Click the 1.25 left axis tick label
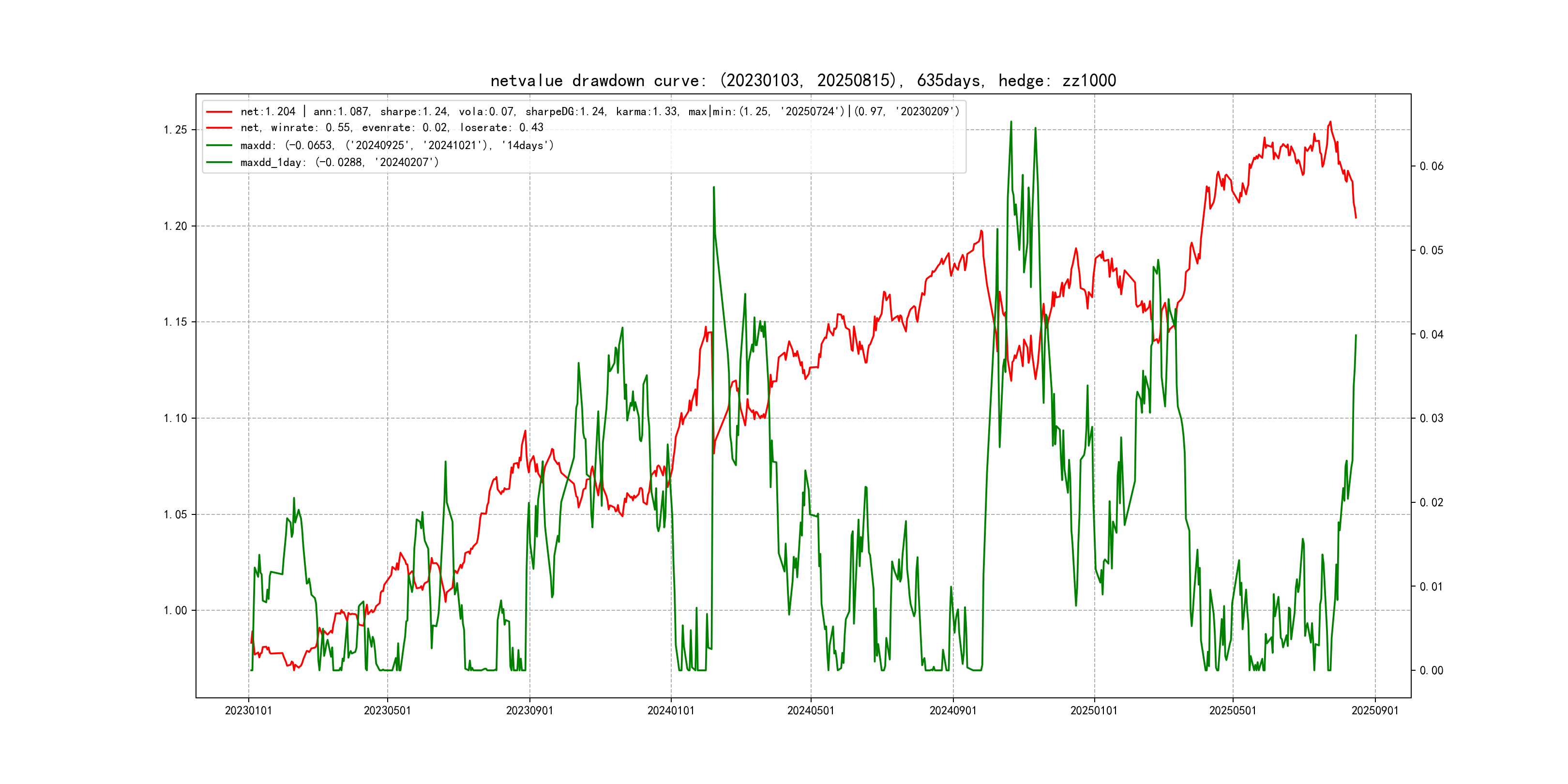The width and height of the screenshot is (1568, 784). point(175,130)
